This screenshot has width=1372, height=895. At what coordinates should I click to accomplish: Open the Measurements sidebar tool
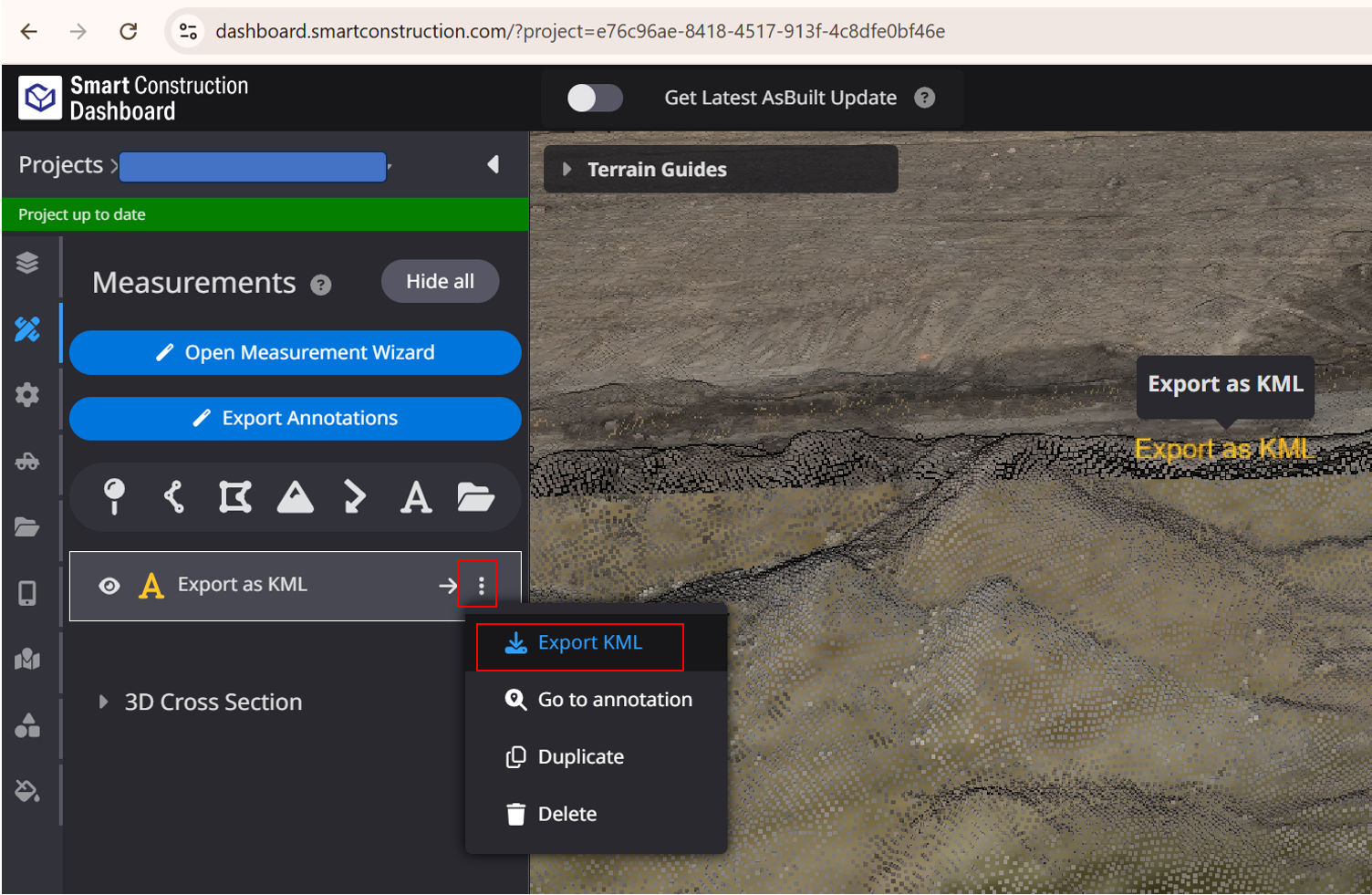click(27, 328)
